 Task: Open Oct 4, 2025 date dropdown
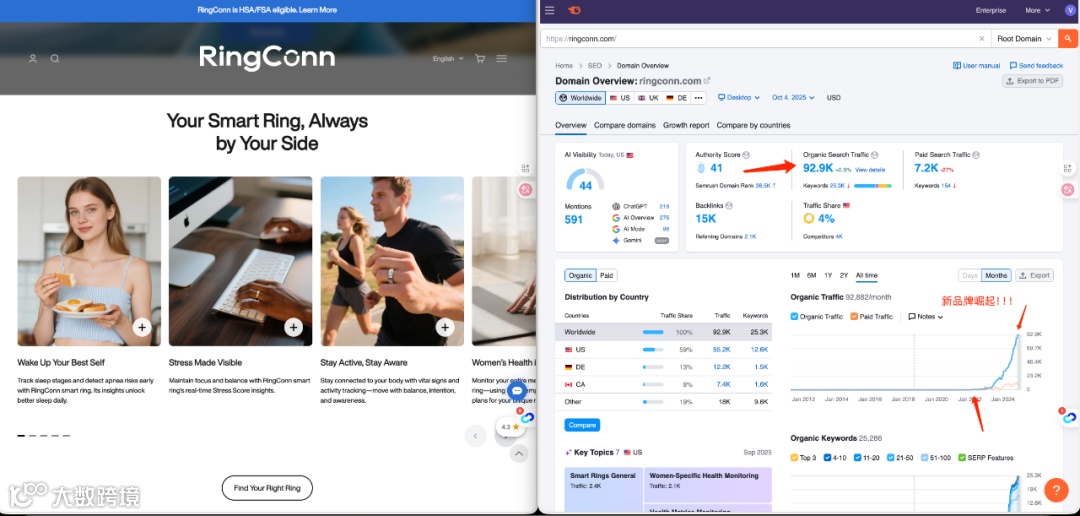coord(793,98)
